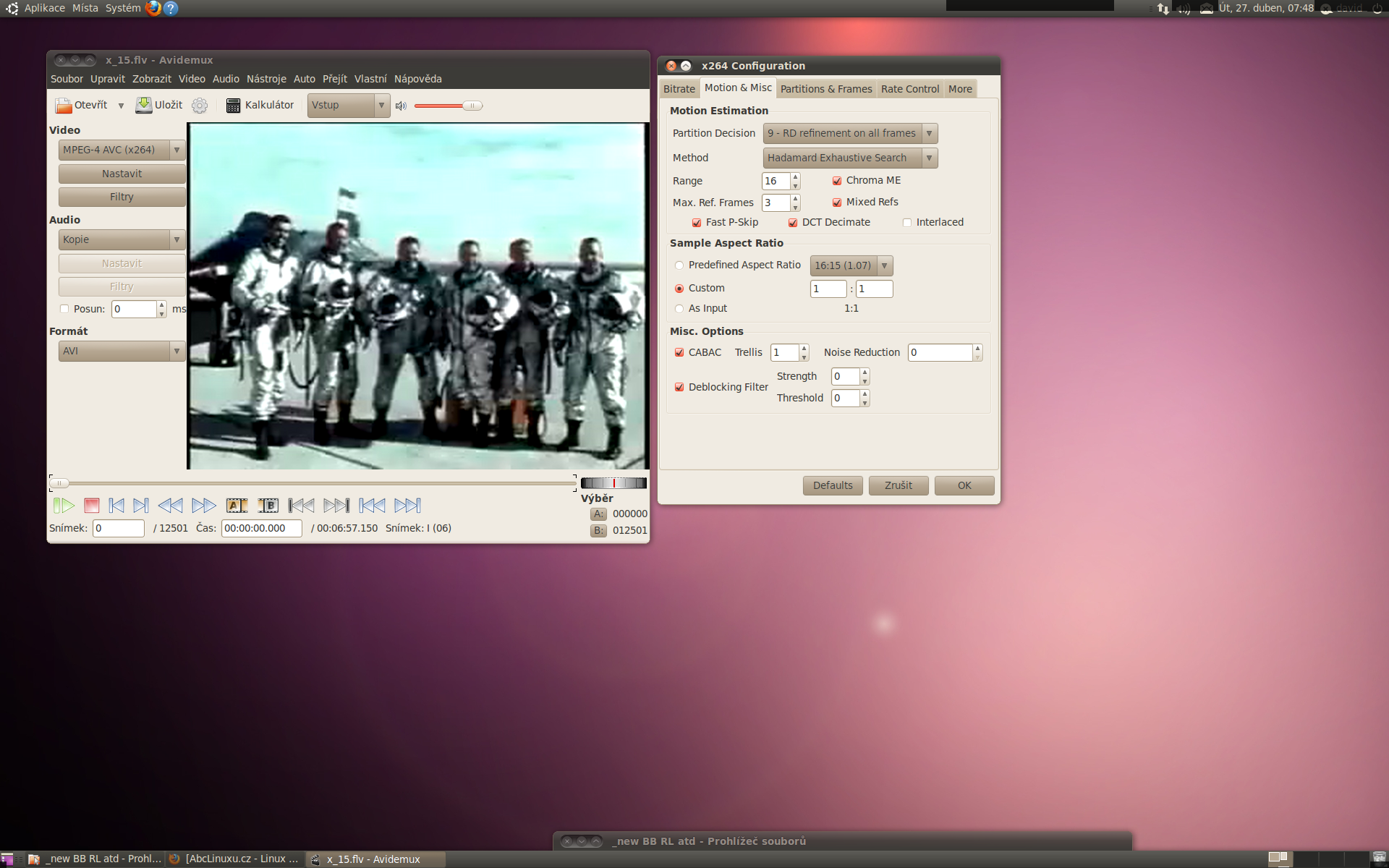Image resolution: width=1389 pixels, height=868 pixels.
Task: Select the As Input radio button
Action: [679, 309]
